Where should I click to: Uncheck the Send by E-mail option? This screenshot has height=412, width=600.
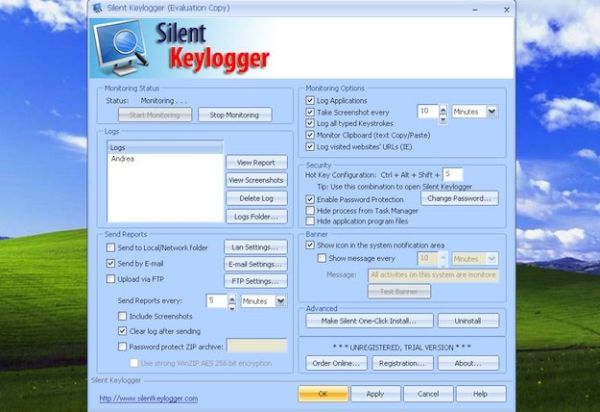111,263
